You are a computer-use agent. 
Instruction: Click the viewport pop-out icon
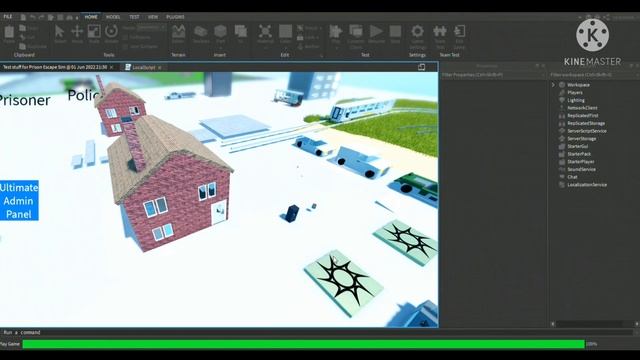(x=421, y=67)
